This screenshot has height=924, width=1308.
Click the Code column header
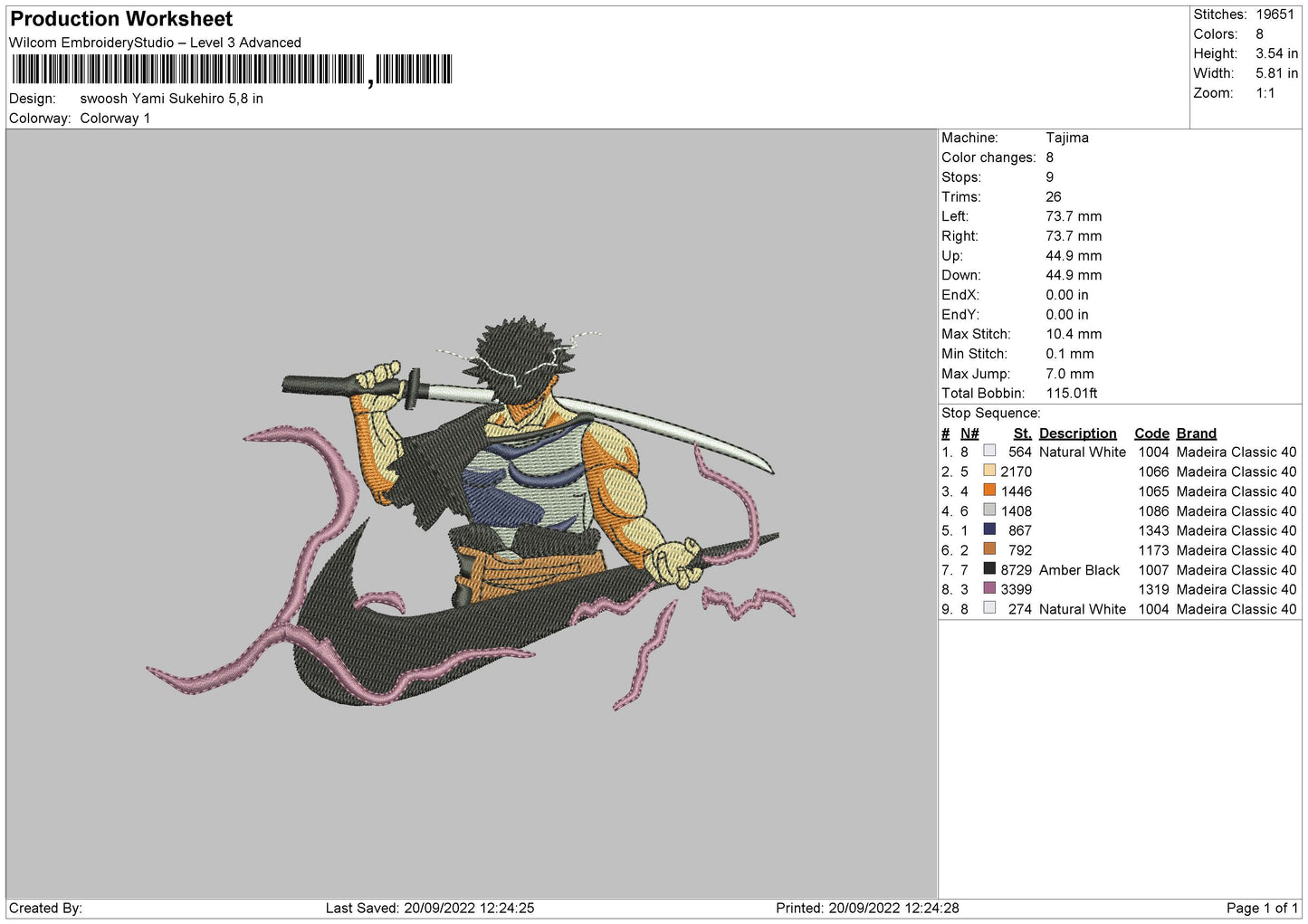[1151, 433]
